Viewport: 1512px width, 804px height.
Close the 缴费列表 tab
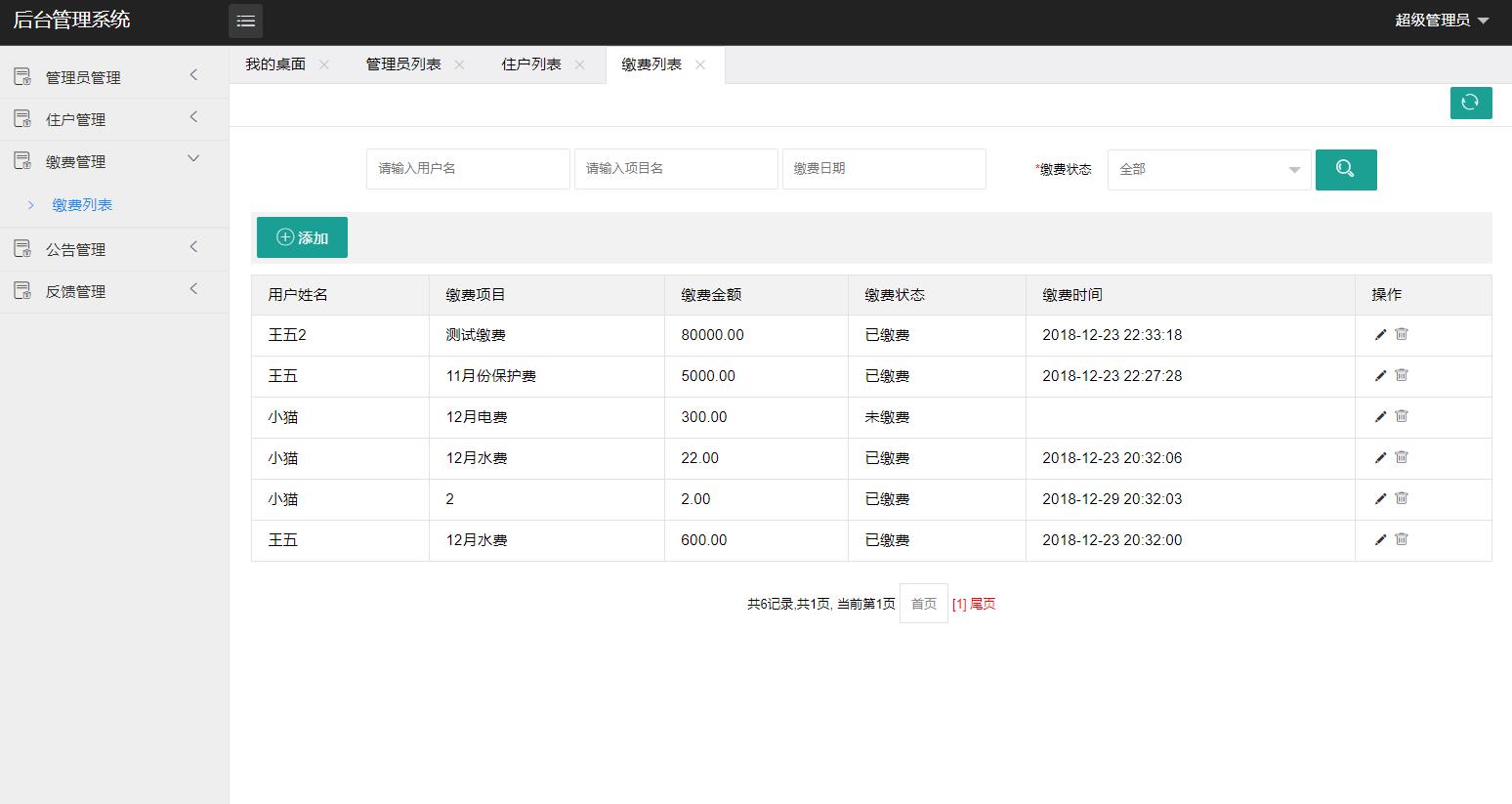[x=700, y=64]
